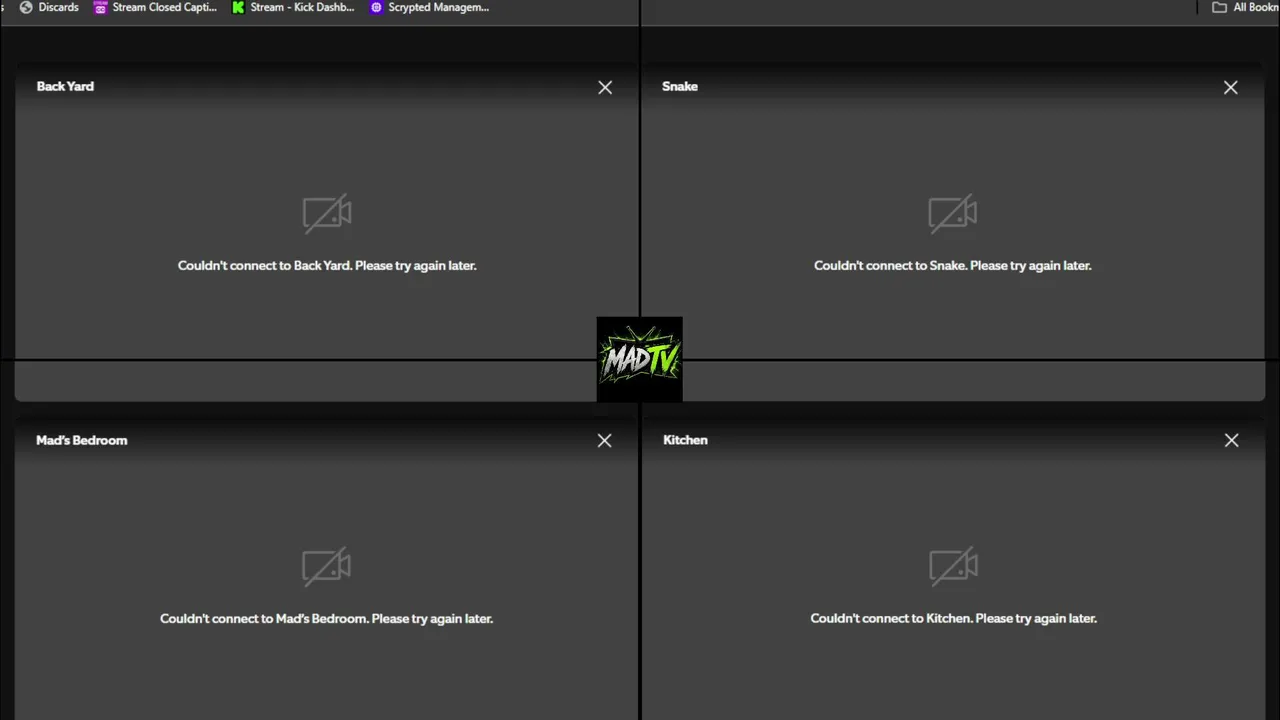This screenshot has width=1280, height=720.
Task: Click the "Couldn't connect to Mad's Bedroom" message
Action: click(x=326, y=619)
